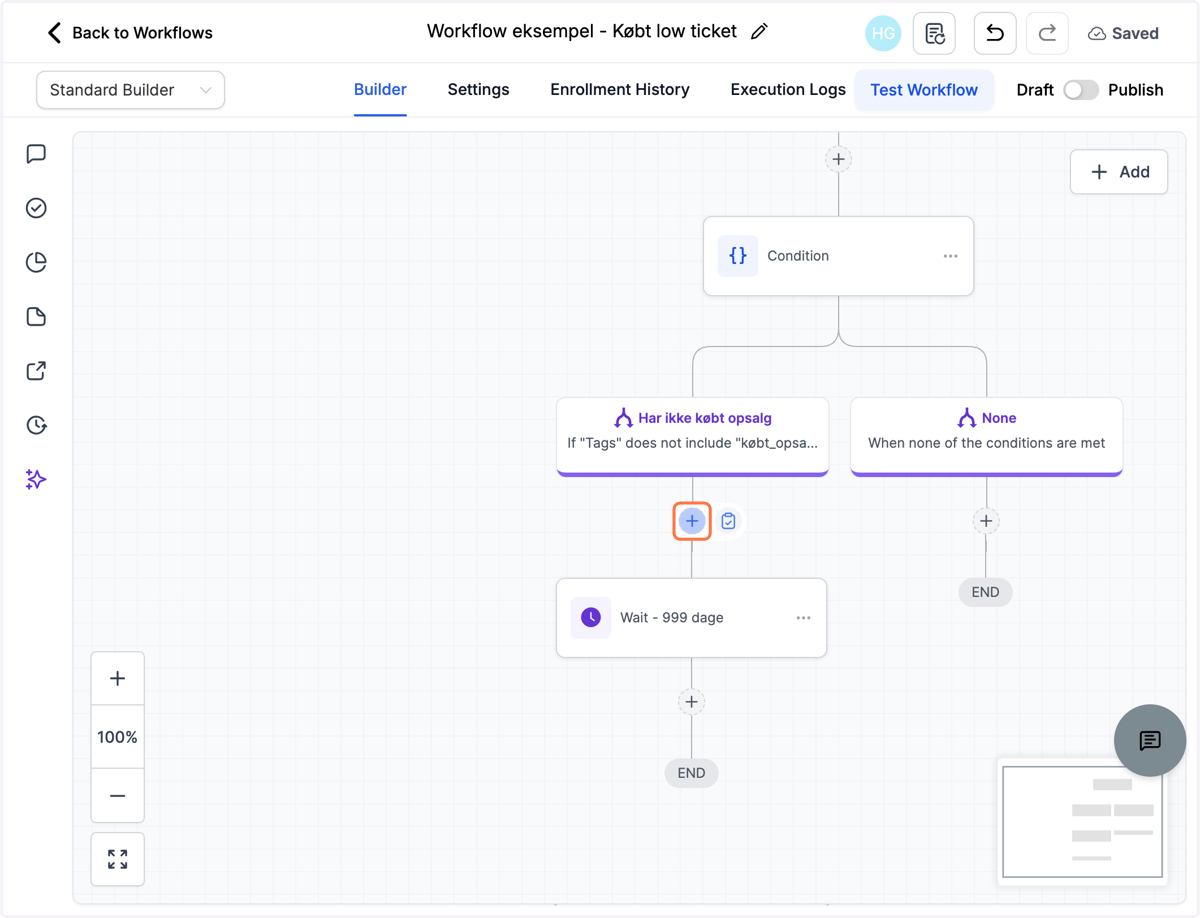
Task: Click the sticky note sidebar icon
Action: tap(36, 317)
